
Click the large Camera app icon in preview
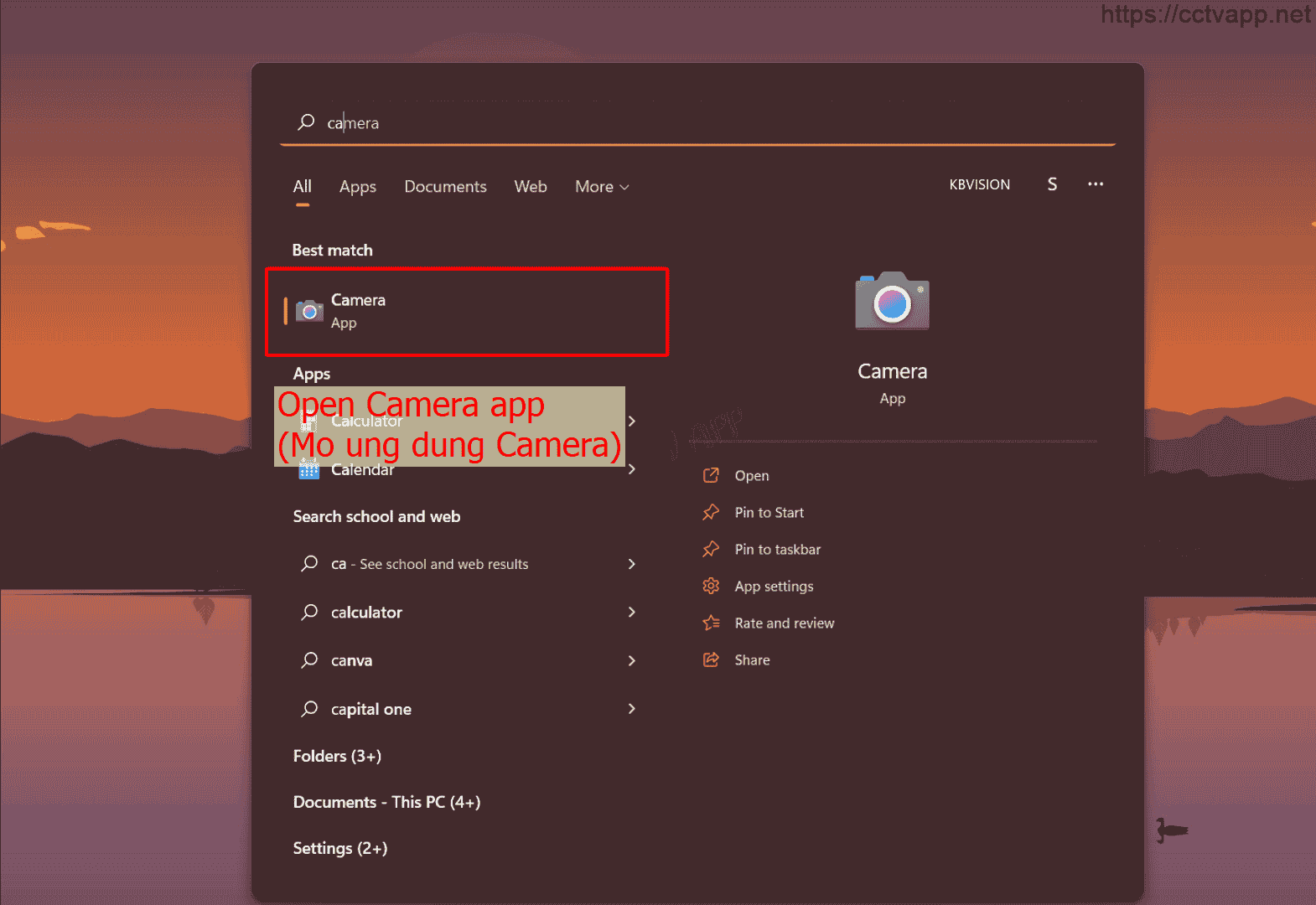(x=892, y=301)
